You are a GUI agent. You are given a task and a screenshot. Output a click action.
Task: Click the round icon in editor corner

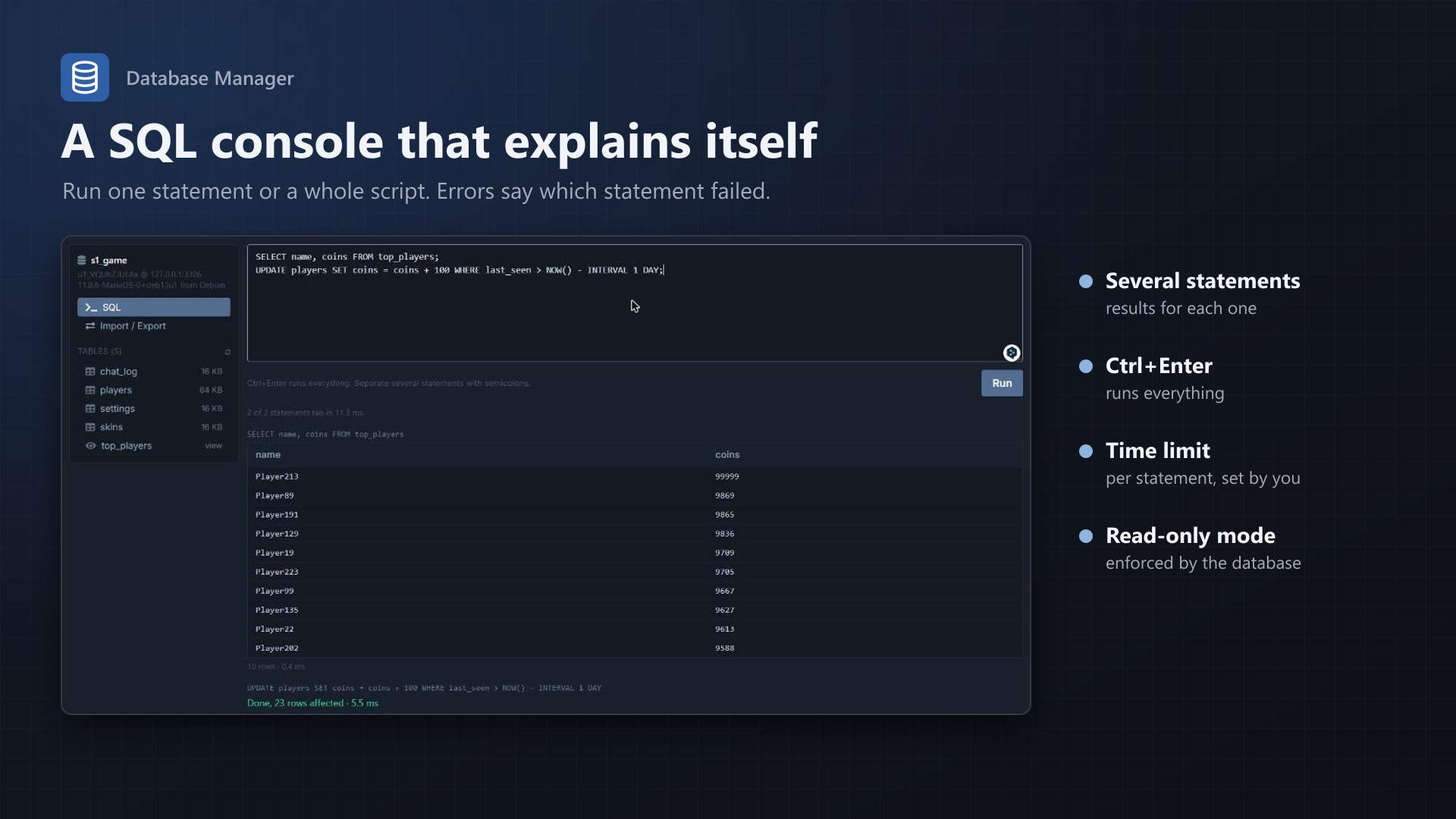(1012, 353)
